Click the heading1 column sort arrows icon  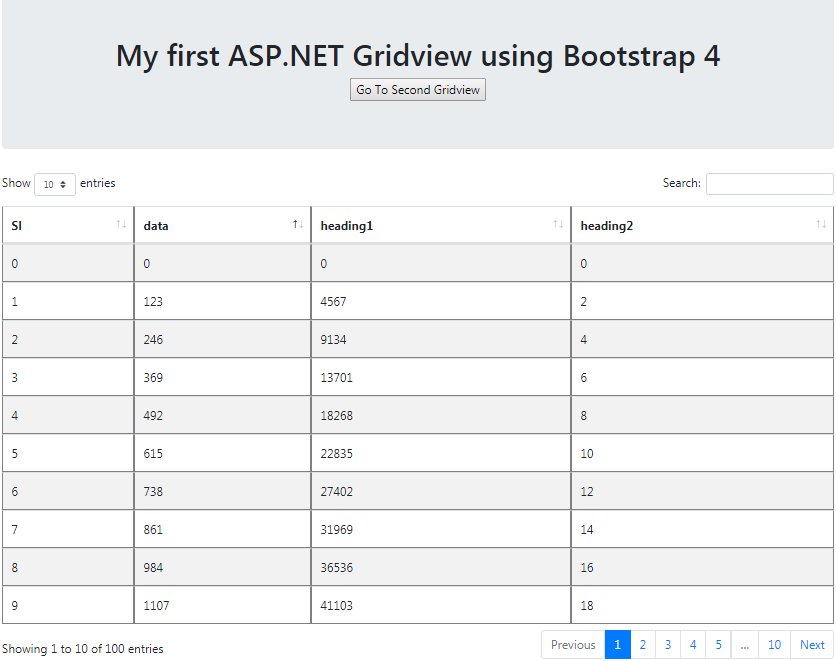point(558,224)
